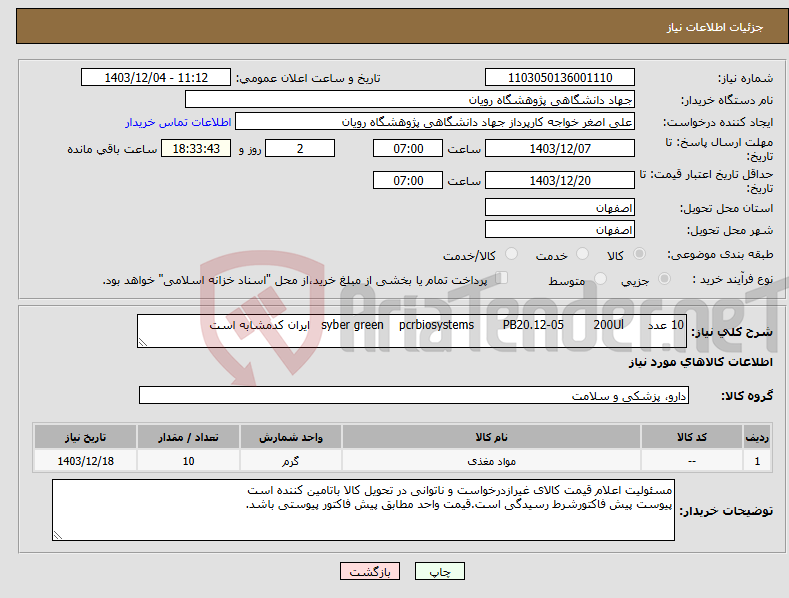This screenshot has width=789, height=598.
Task: Open اطلاعات تماس خریدار link
Action: (178, 122)
